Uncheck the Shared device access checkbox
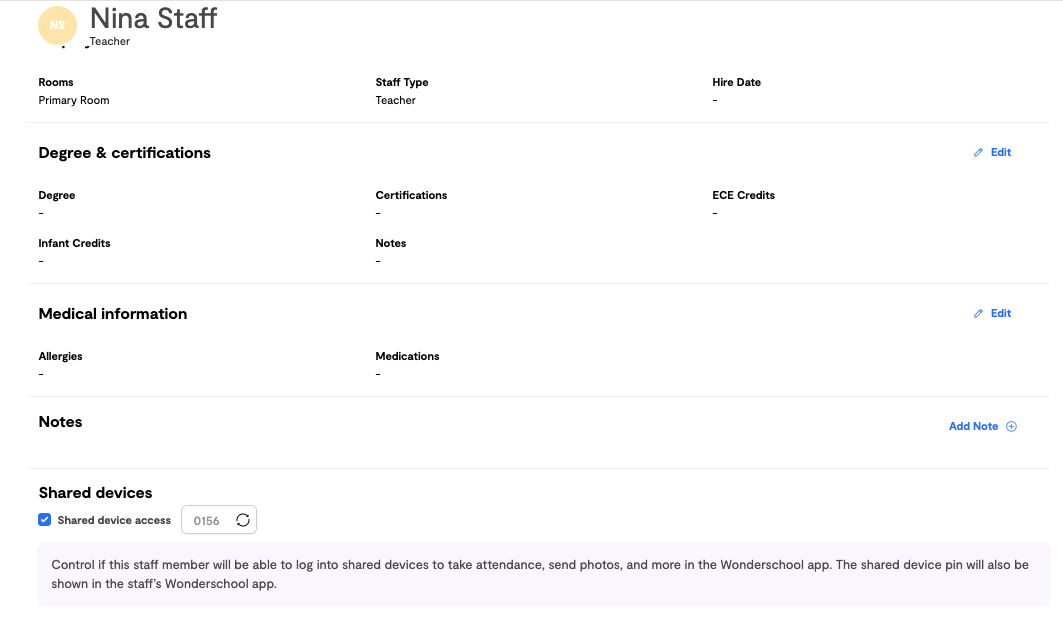Screen dimensions: 1063x626 (x=45, y=520)
